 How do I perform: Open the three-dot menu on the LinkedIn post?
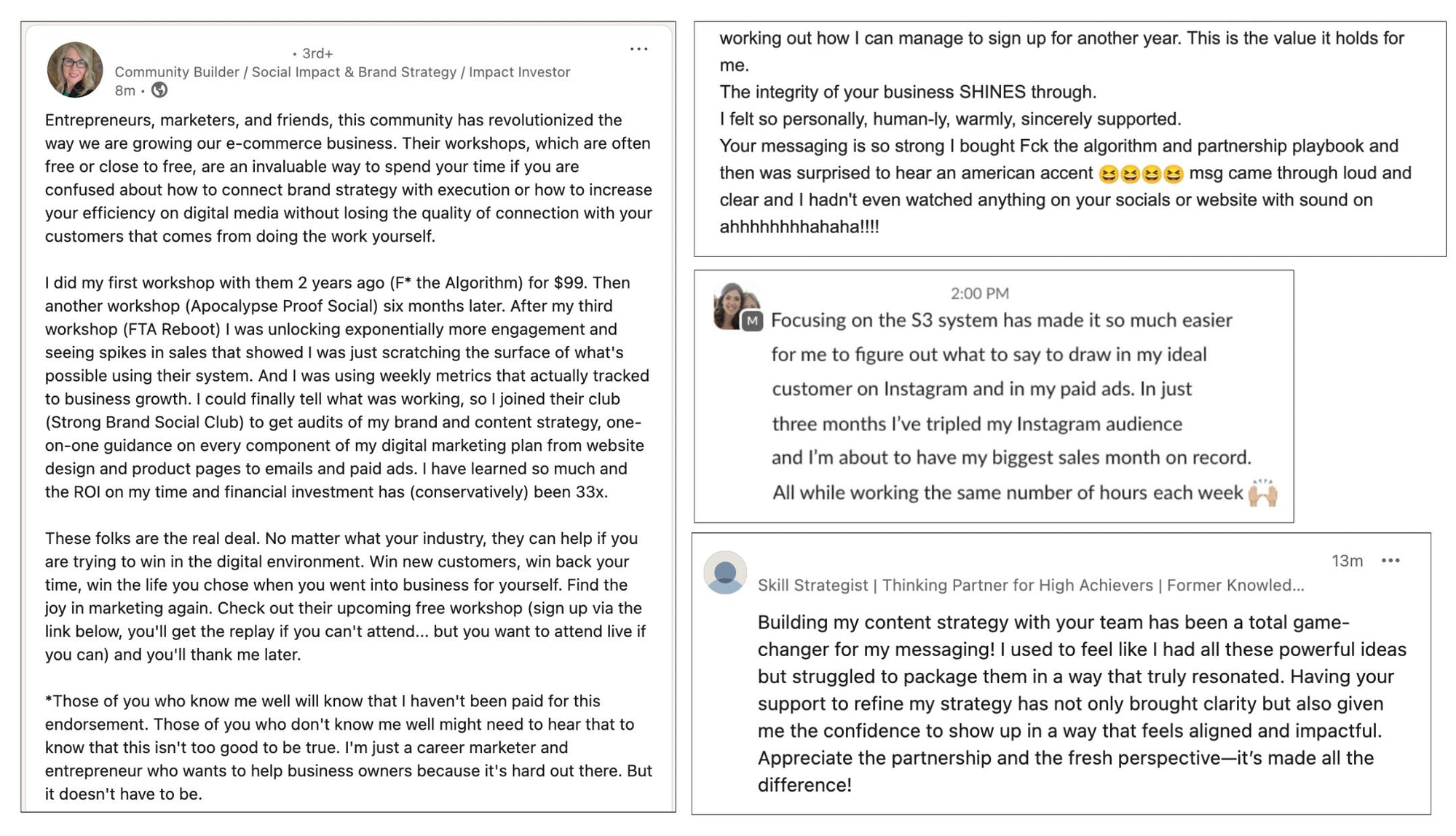(638, 50)
